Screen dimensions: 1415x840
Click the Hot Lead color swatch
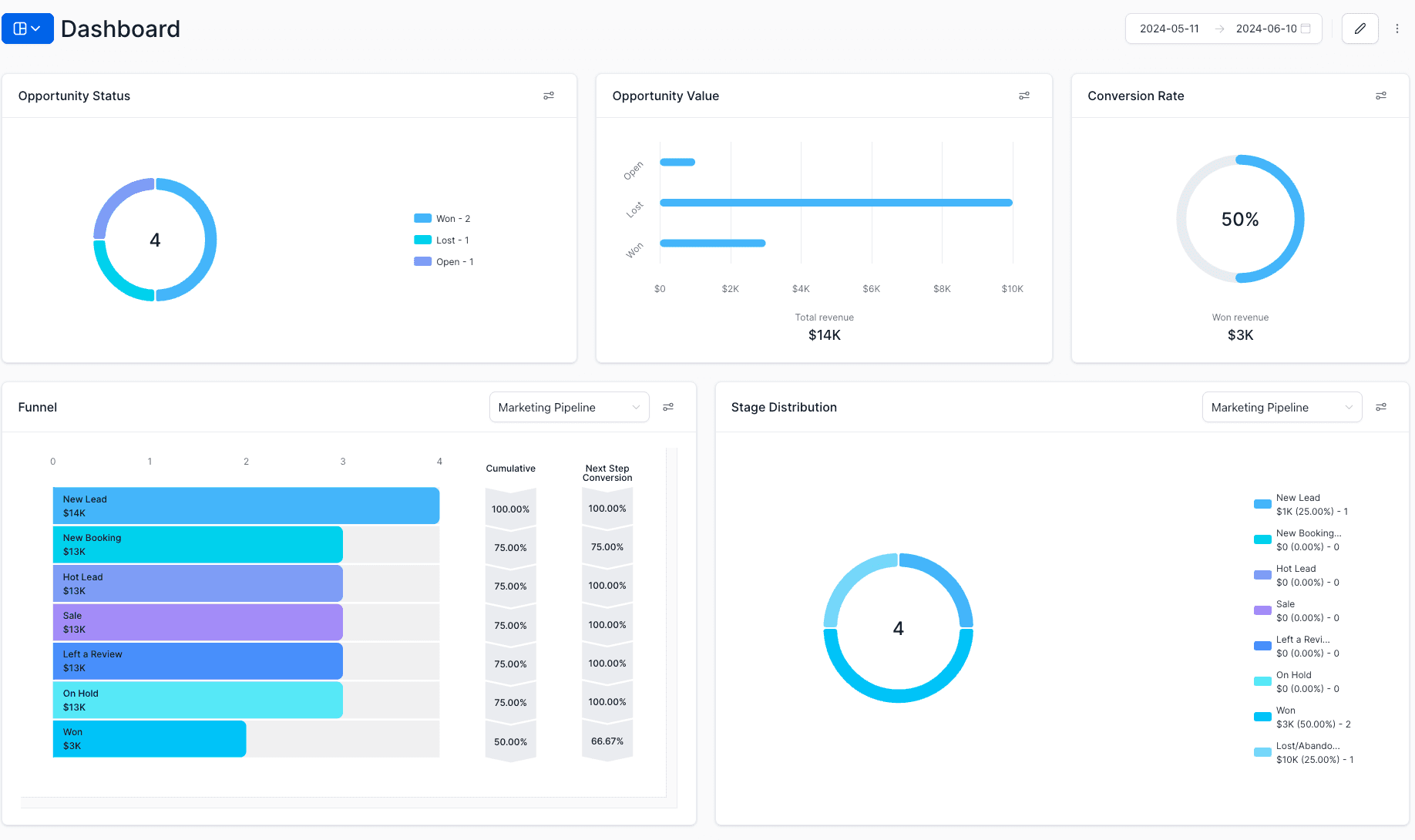click(1262, 575)
